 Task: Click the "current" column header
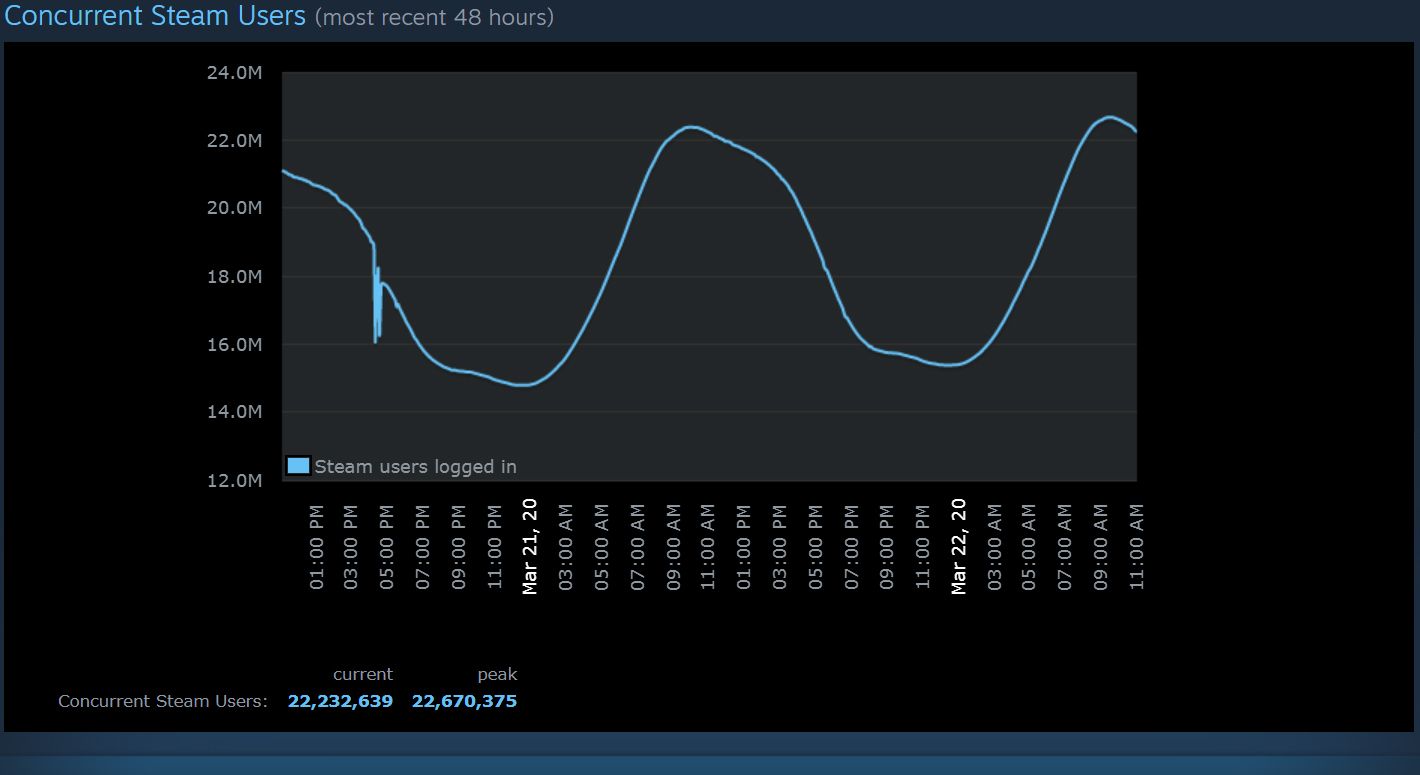[x=363, y=674]
